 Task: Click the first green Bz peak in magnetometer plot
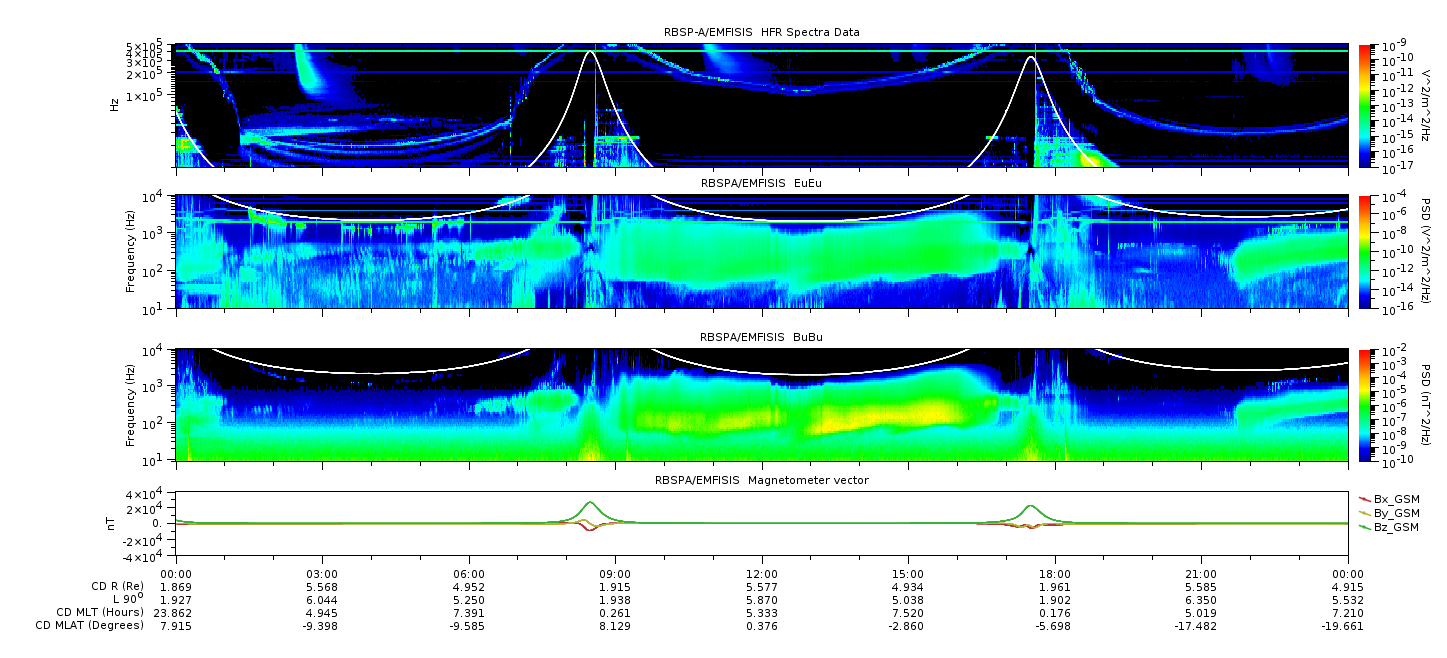click(x=590, y=503)
